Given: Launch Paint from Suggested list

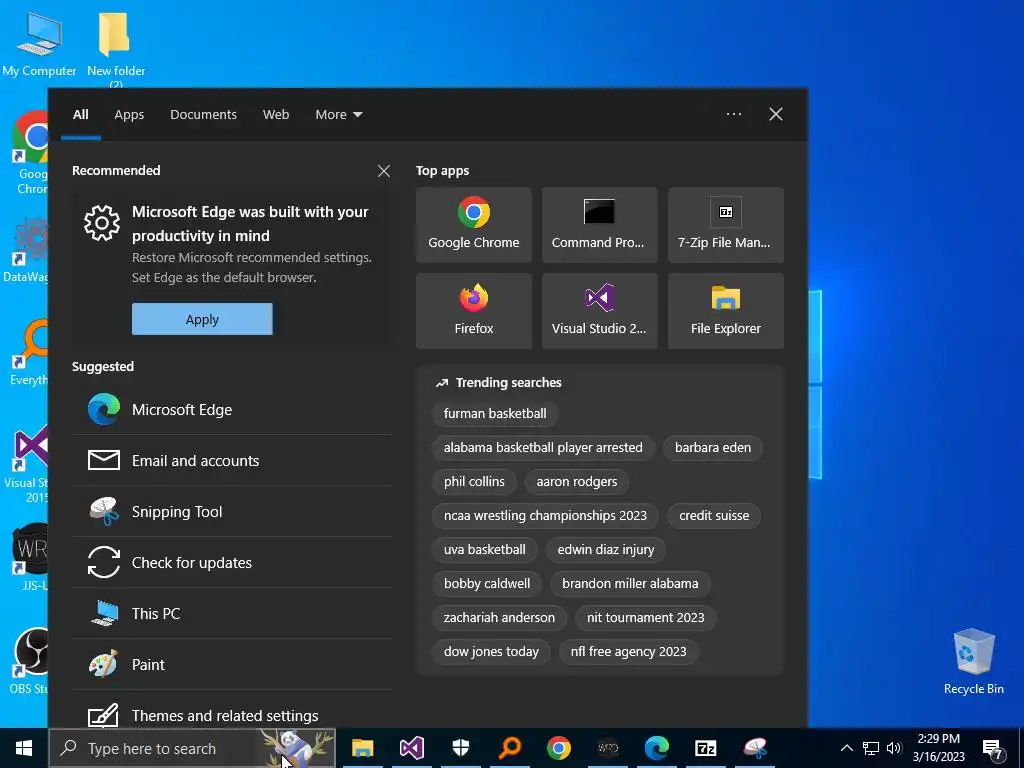Looking at the screenshot, I should pyautogui.click(x=232, y=664).
